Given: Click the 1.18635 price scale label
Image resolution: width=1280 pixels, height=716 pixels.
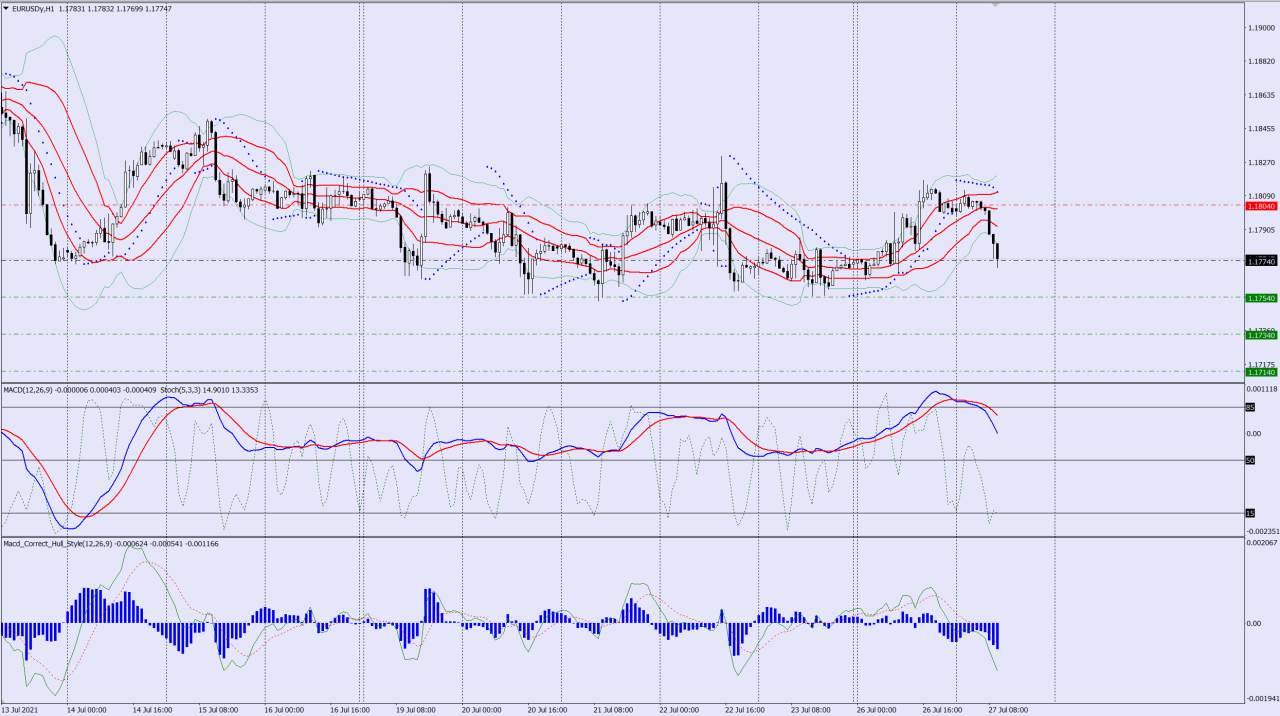Looking at the screenshot, I should coord(1261,95).
